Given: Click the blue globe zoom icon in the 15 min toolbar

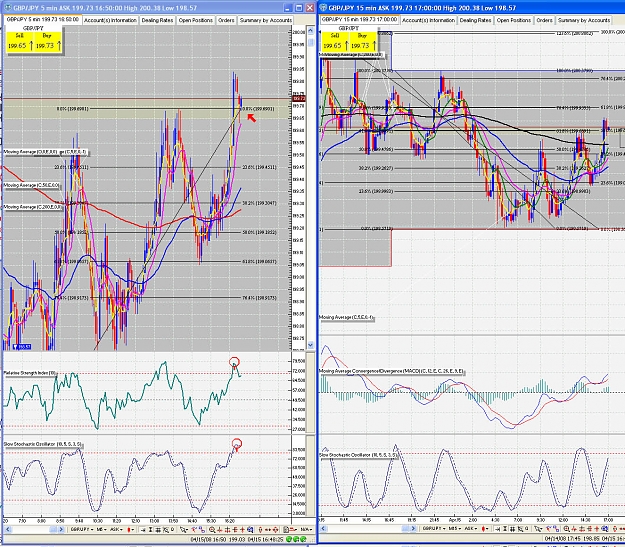Looking at the screenshot, I should [605, 529].
